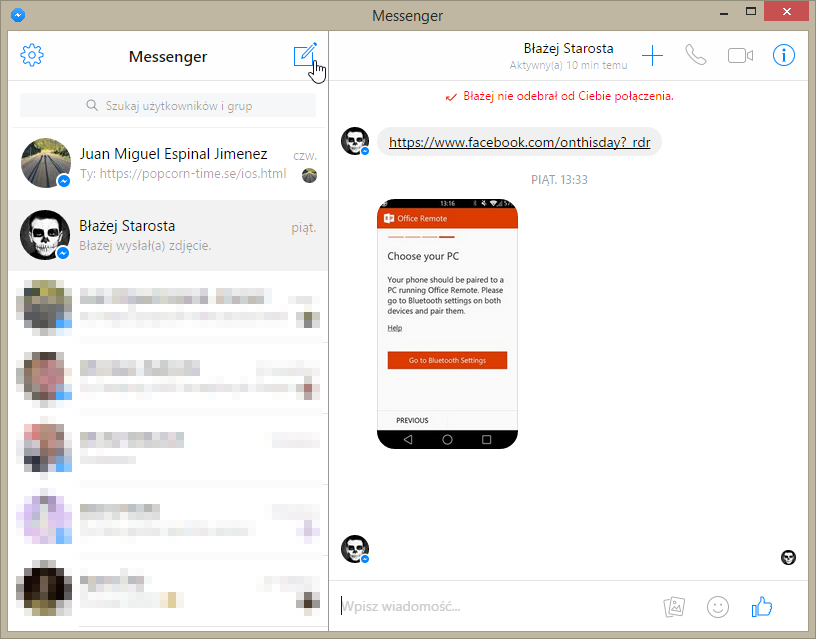
Task: Open Juan Miguel Espinal Jimenez conversation
Action: [x=168, y=163]
